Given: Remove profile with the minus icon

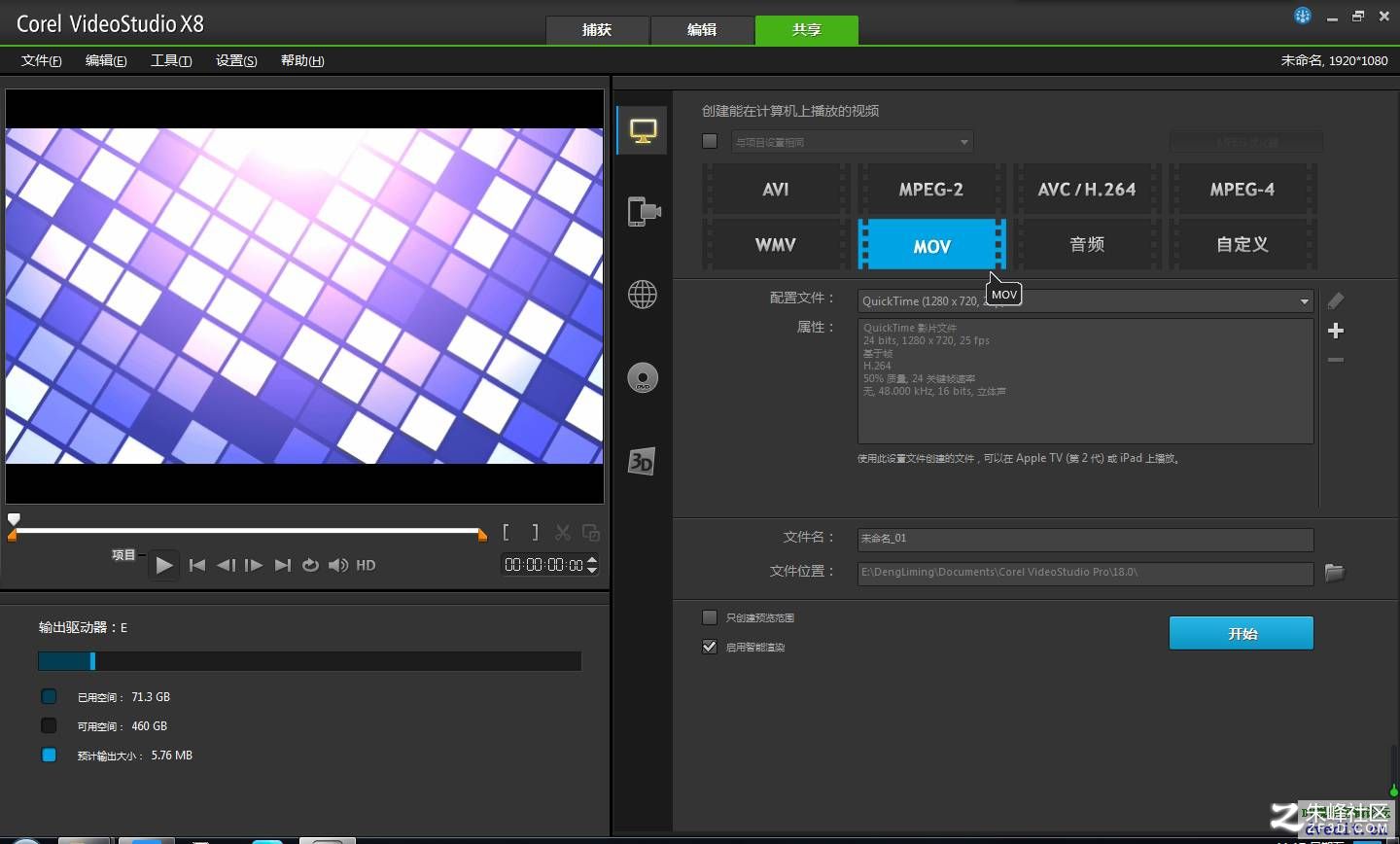Looking at the screenshot, I should (1336, 360).
